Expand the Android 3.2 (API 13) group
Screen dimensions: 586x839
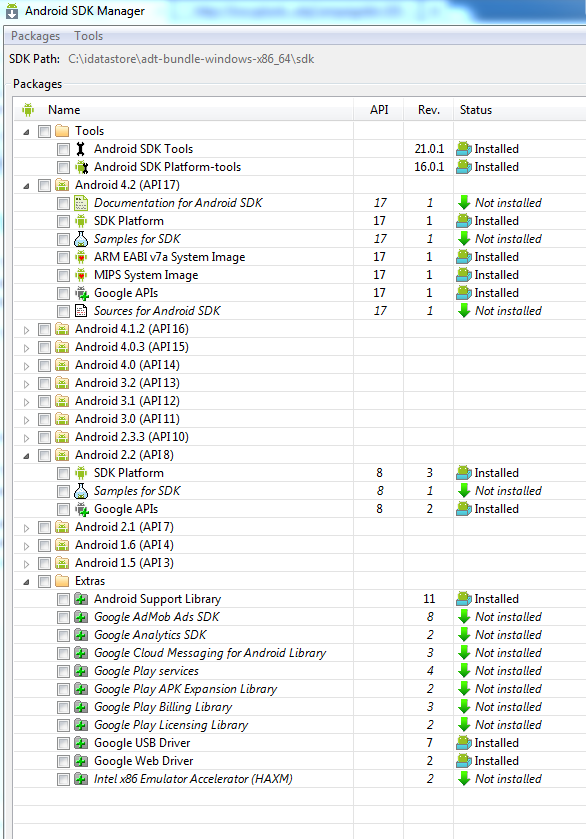click(x=26, y=384)
